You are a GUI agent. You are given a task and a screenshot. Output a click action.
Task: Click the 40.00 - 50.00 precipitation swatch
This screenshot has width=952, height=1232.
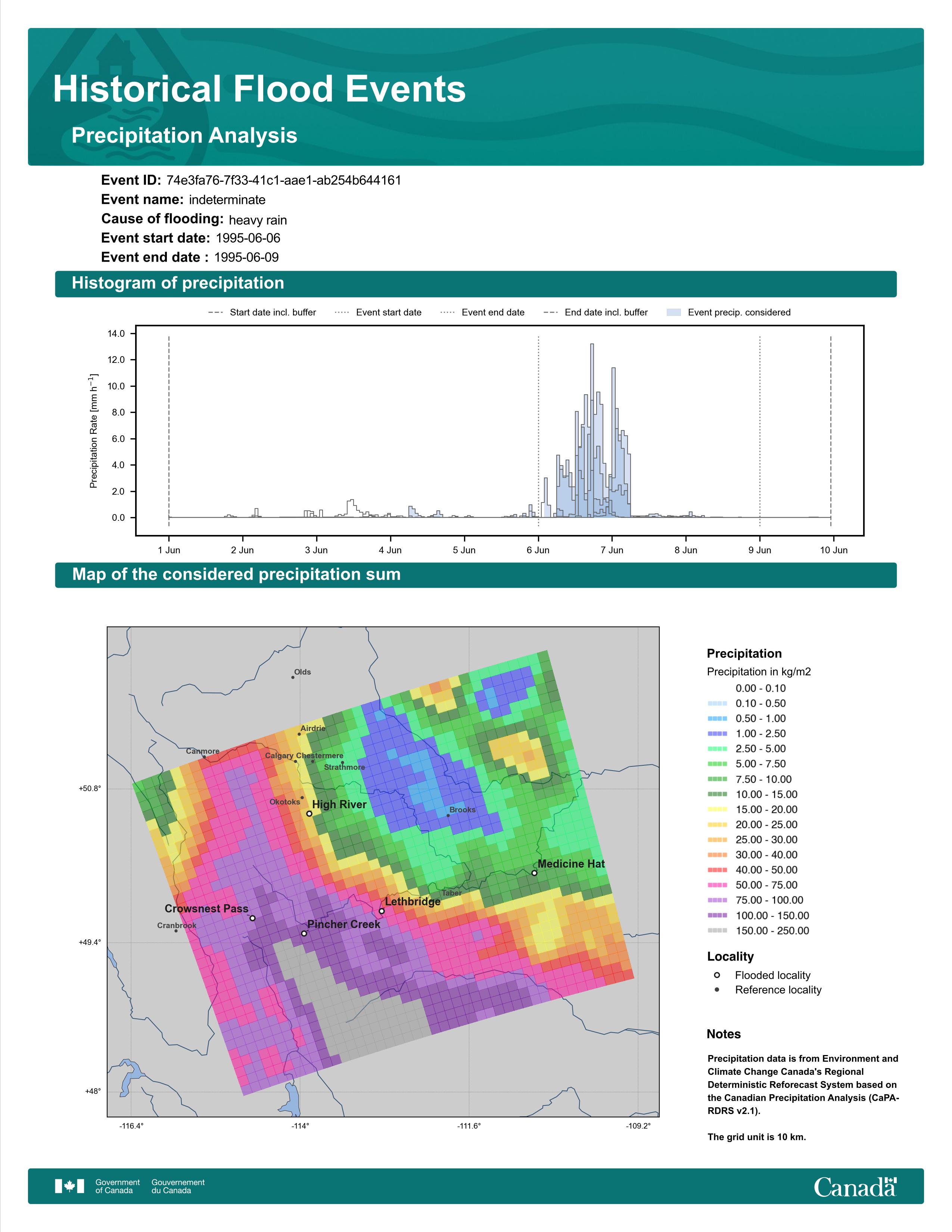pos(718,870)
